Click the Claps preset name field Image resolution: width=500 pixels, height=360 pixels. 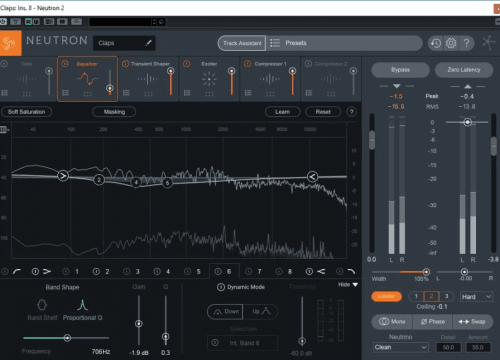click(x=124, y=43)
